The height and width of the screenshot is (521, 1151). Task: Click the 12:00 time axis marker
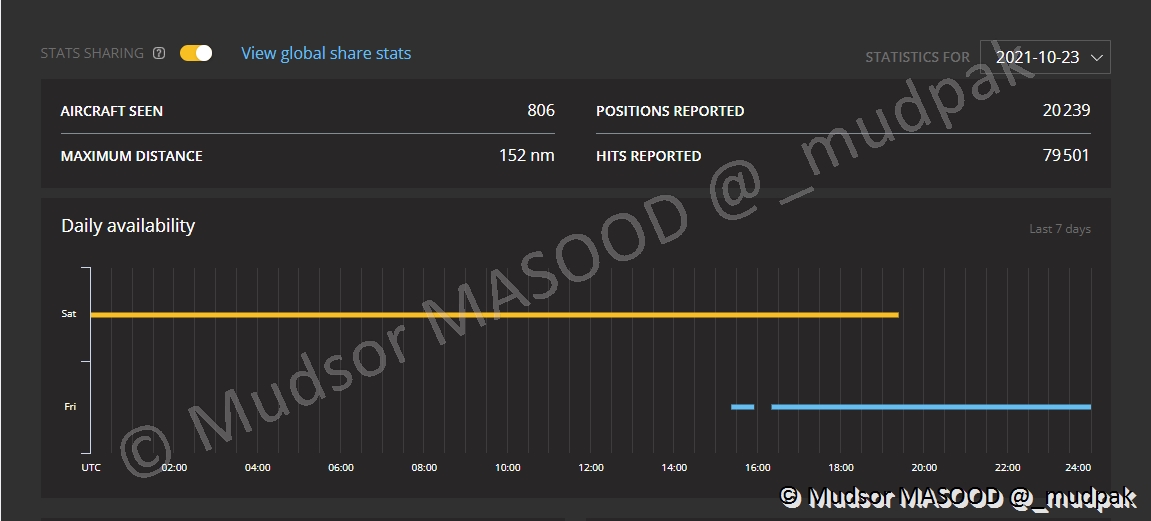[591, 467]
